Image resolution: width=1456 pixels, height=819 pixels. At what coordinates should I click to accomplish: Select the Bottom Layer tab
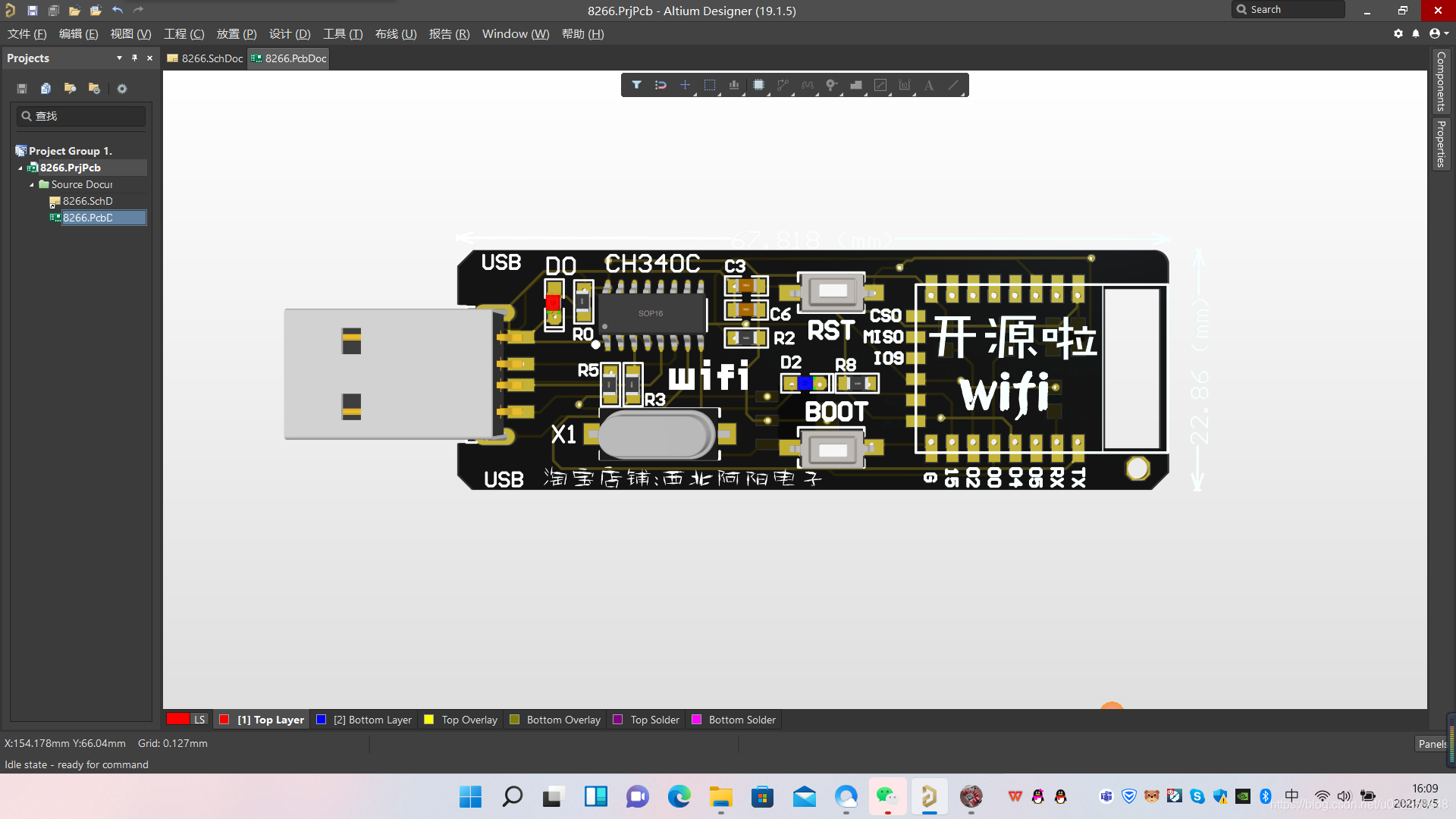tap(364, 720)
